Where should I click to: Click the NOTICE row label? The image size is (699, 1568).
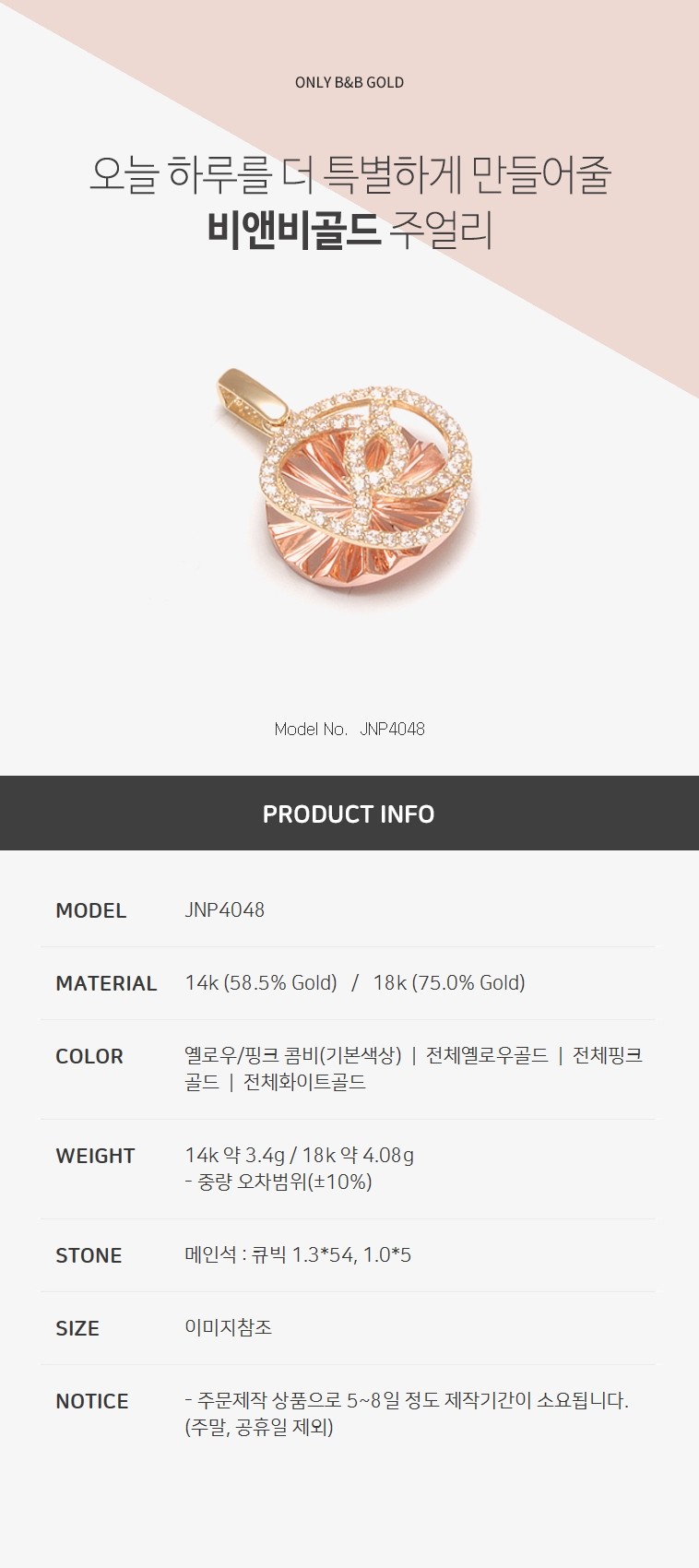(x=92, y=1401)
